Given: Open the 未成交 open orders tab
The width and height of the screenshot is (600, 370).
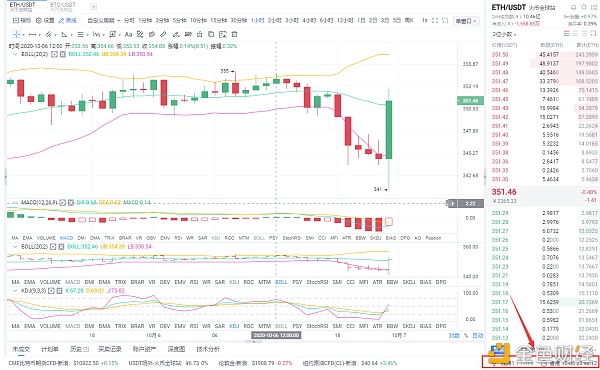Looking at the screenshot, I should (x=21, y=349).
